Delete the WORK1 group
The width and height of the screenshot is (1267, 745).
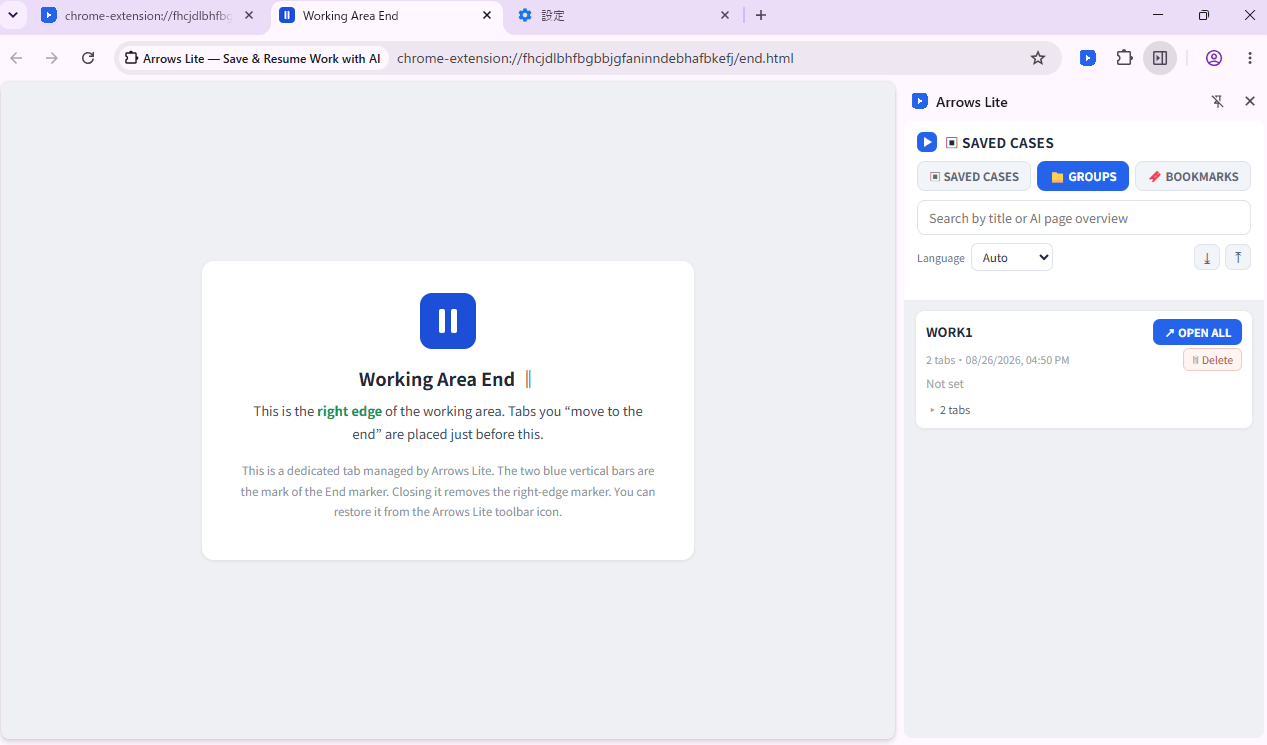(x=1212, y=360)
